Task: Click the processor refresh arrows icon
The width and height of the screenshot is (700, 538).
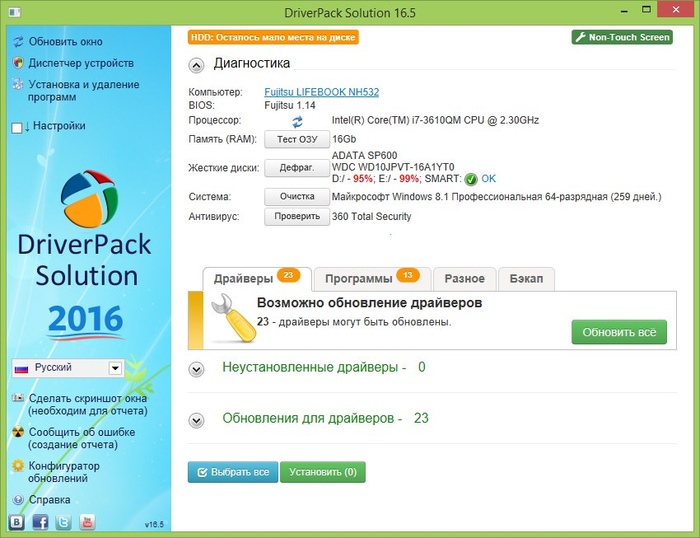Action: click(x=297, y=121)
